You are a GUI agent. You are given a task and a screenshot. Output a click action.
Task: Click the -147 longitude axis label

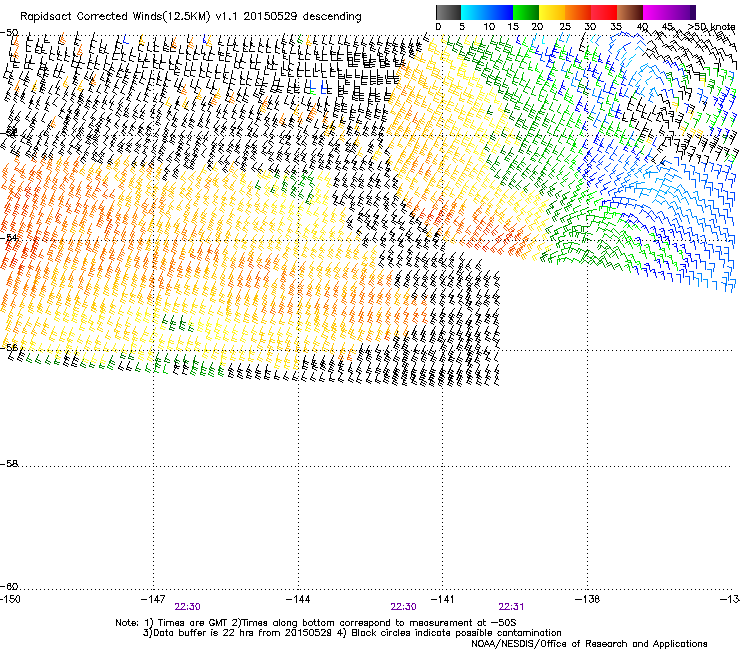pos(153,599)
